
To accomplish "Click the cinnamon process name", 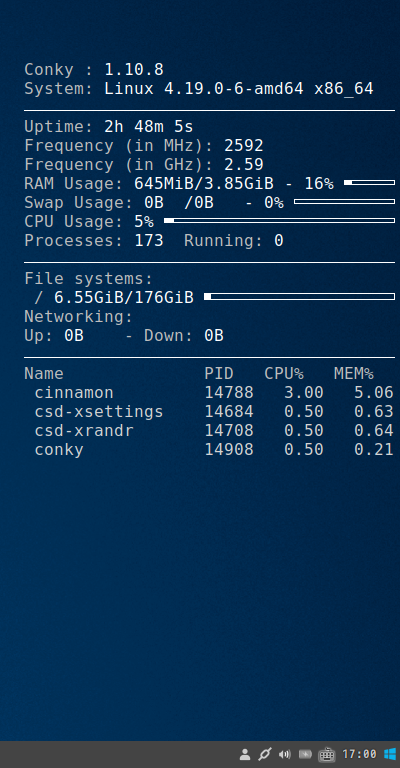I will click(x=74, y=393).
